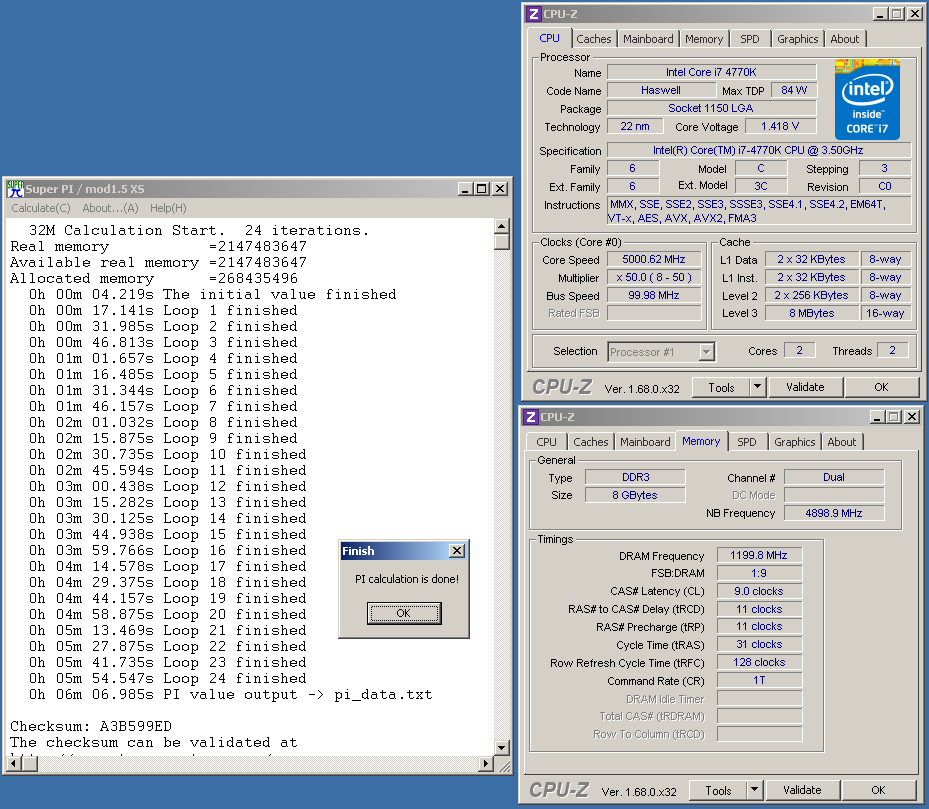929x809 pixels.
Task: Click Super PI horizontal scrollbar left arrow
Action: 14,764
